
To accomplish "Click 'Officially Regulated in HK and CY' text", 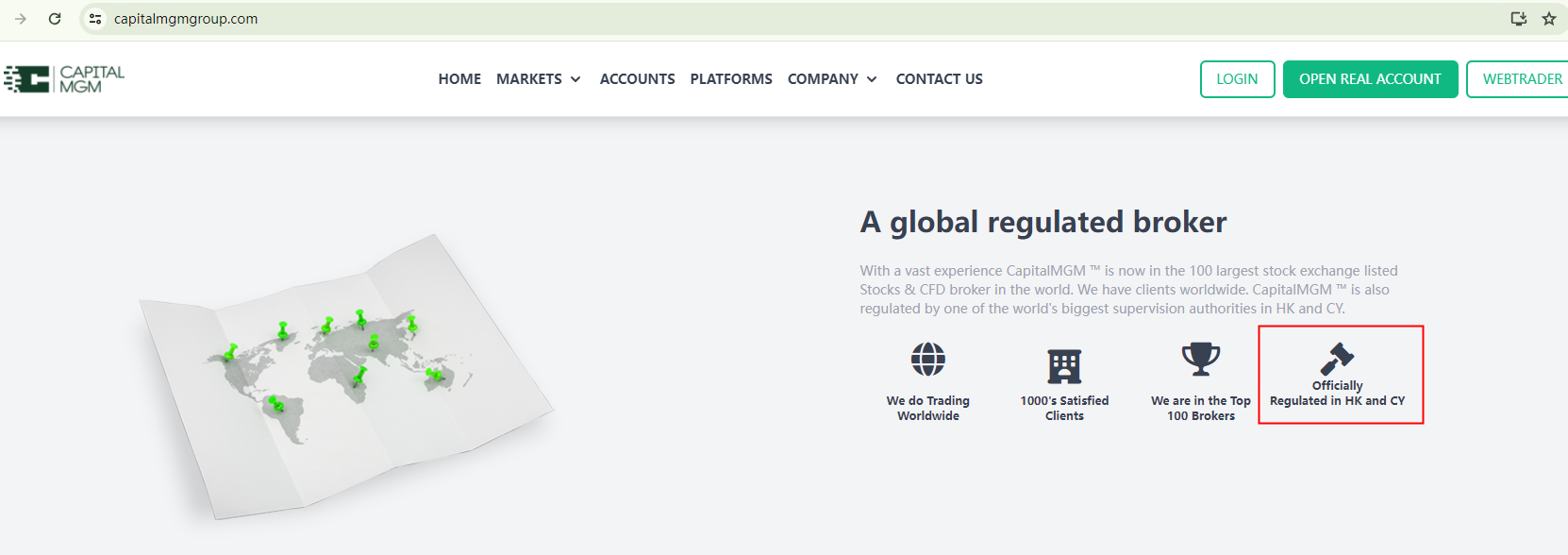I will coord(1338,394).
